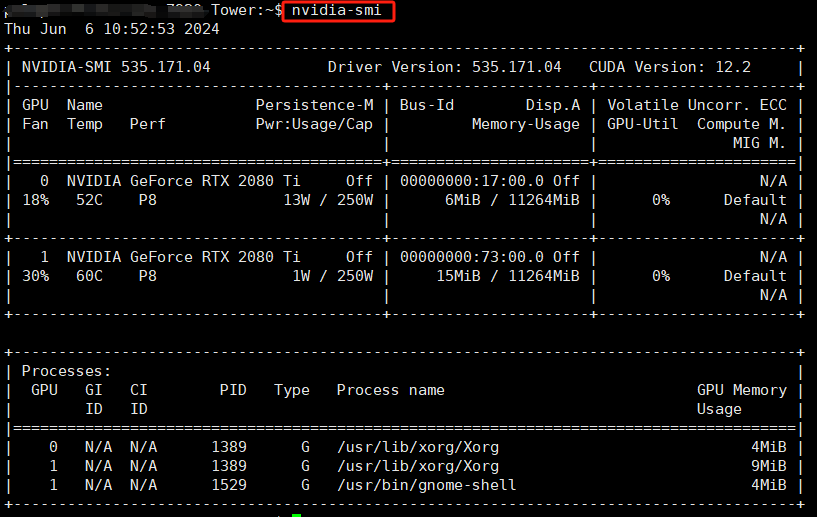Click the Thu Jun 6 timestamp line

point(112,29)
